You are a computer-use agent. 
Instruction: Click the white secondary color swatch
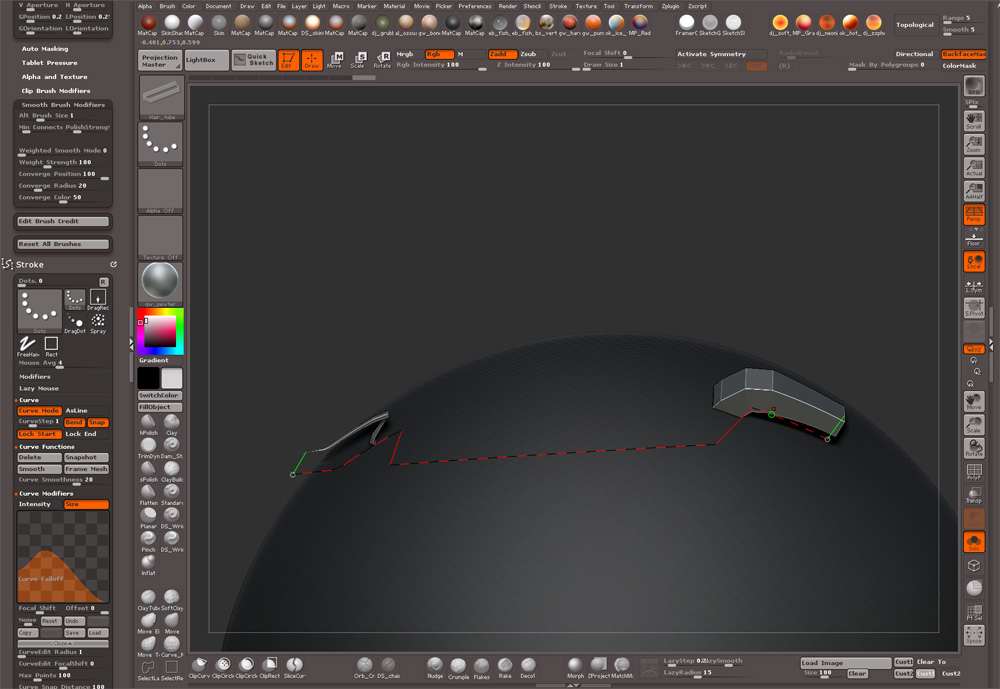172,378
